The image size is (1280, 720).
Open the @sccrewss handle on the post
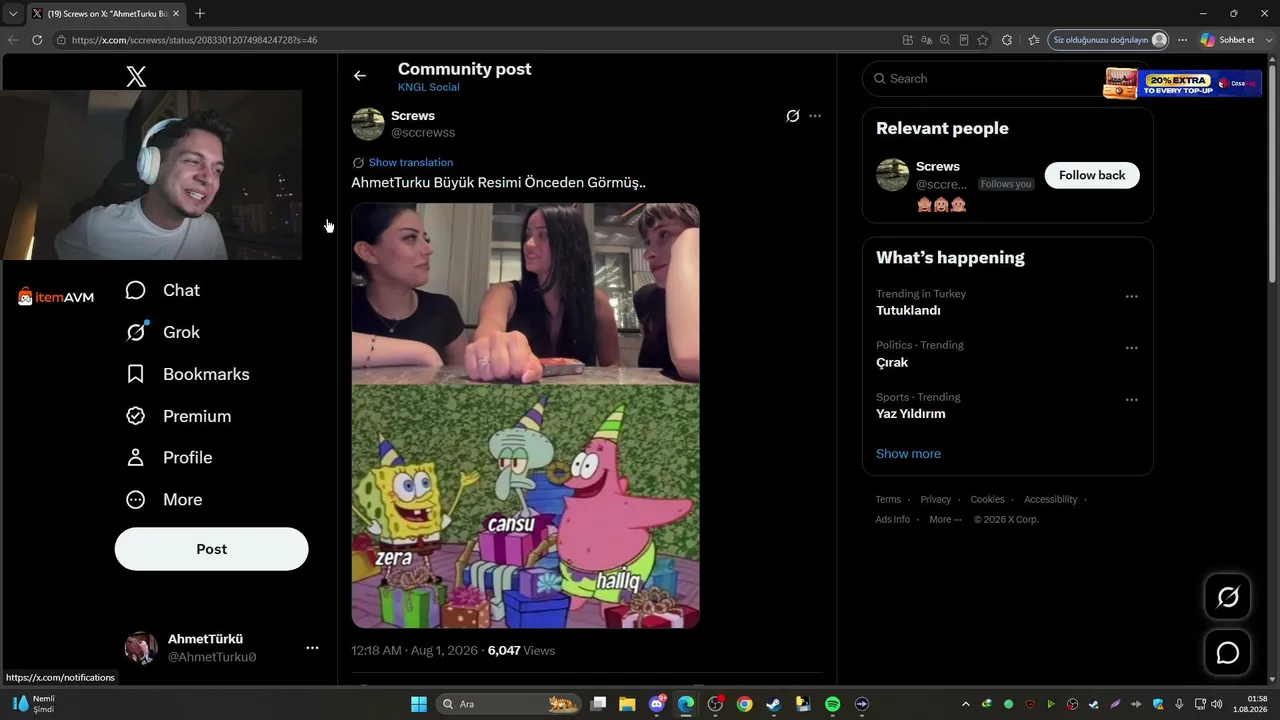point(423,132)
